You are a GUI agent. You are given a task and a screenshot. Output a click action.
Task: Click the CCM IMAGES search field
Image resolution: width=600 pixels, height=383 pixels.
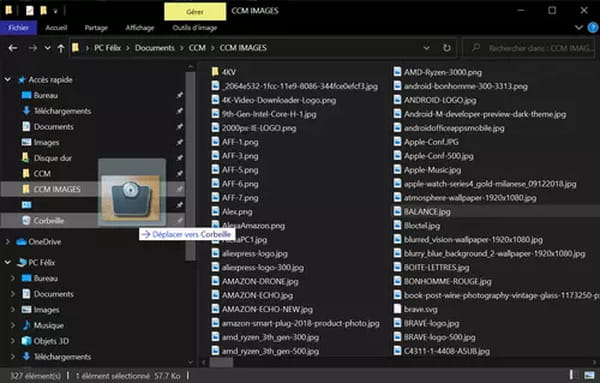click(x=529, y=48)
